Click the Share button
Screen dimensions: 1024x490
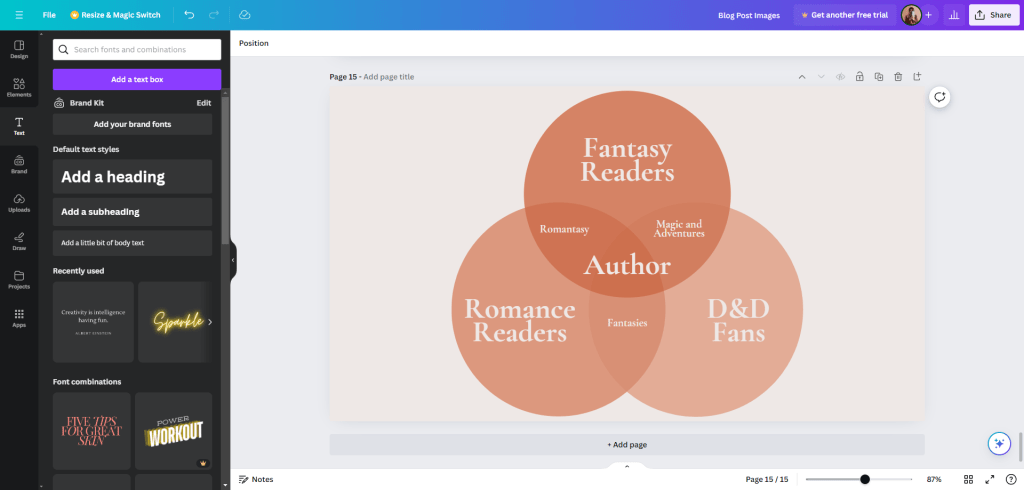pyautogui.click(x=993, y=15)
